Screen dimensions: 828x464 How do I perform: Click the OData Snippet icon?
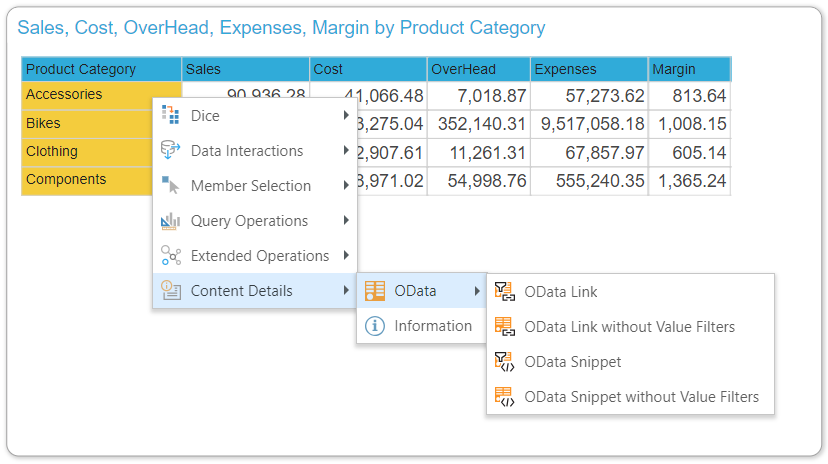click(x=505, y=361)
